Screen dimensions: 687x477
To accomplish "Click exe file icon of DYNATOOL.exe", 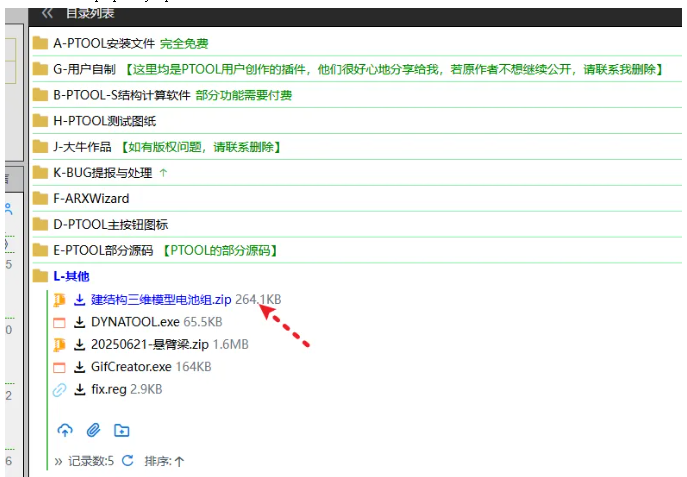I will click(59, 323).
